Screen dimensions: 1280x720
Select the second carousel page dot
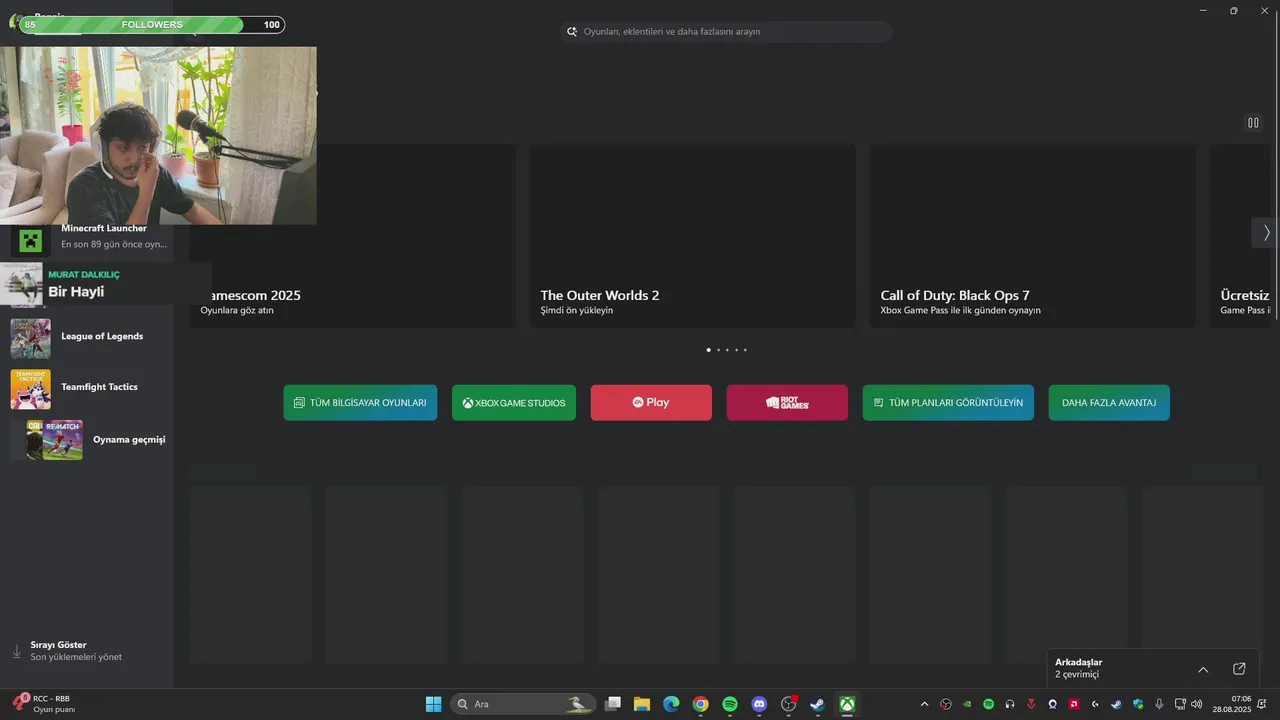coord(717,350)
